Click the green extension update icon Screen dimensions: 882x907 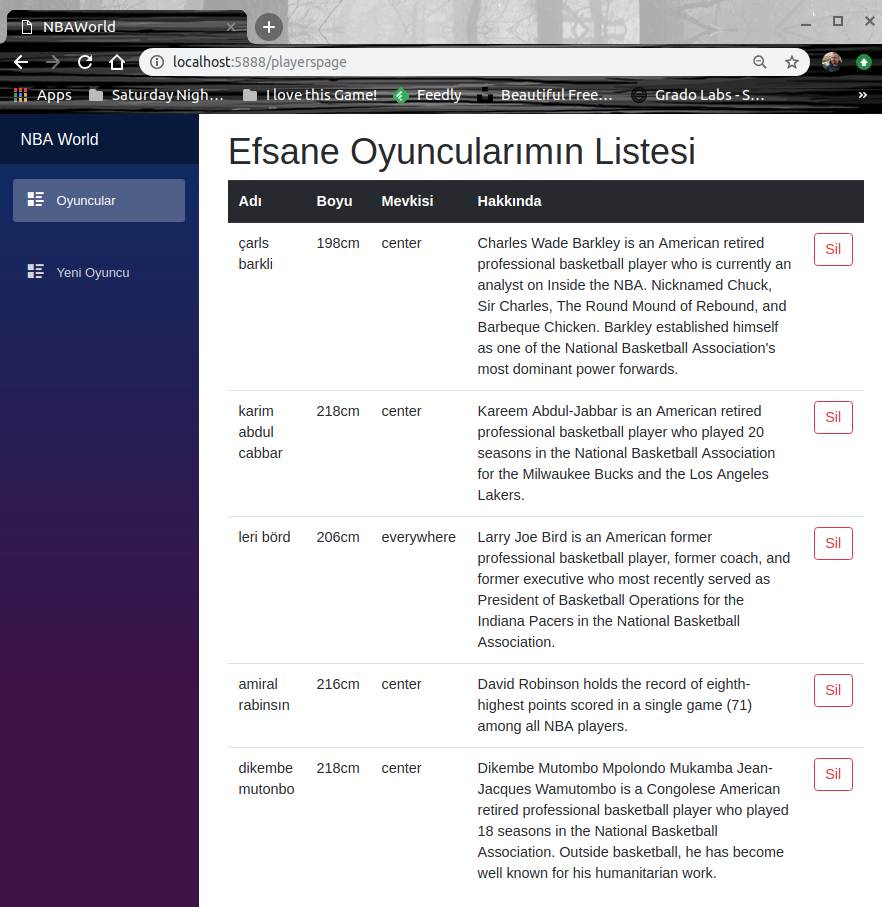(863, 62)
